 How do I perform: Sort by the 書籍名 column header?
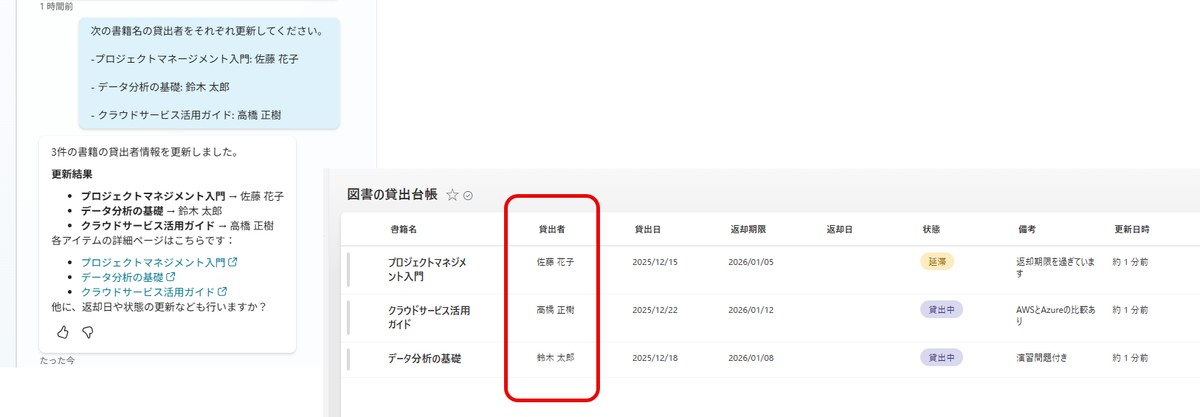404,229
